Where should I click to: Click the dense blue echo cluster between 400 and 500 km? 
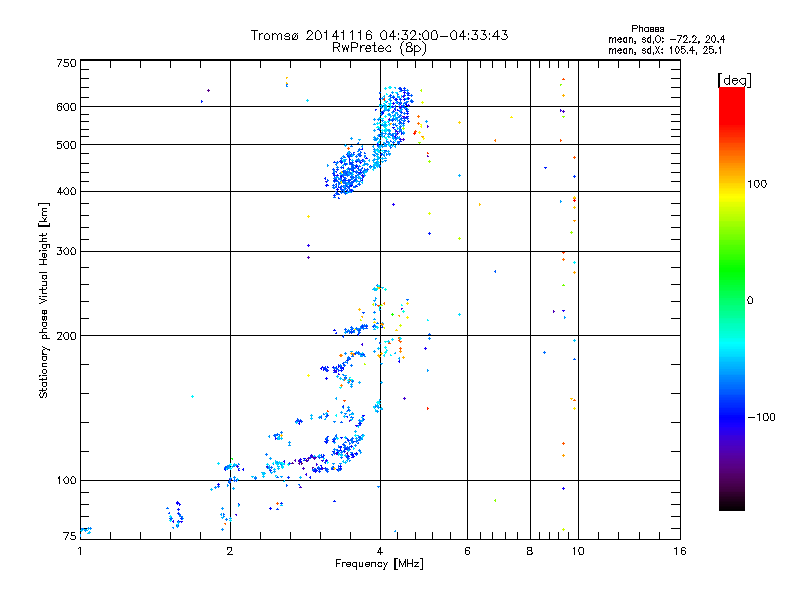(347, 171)
